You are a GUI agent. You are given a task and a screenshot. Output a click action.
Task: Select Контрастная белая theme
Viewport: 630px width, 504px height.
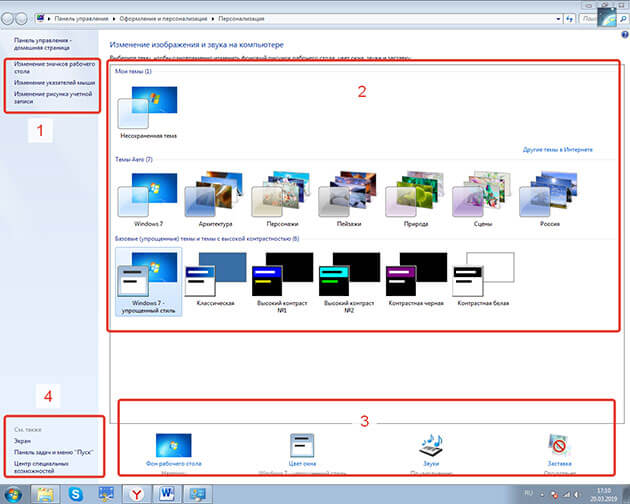point(483,275)
